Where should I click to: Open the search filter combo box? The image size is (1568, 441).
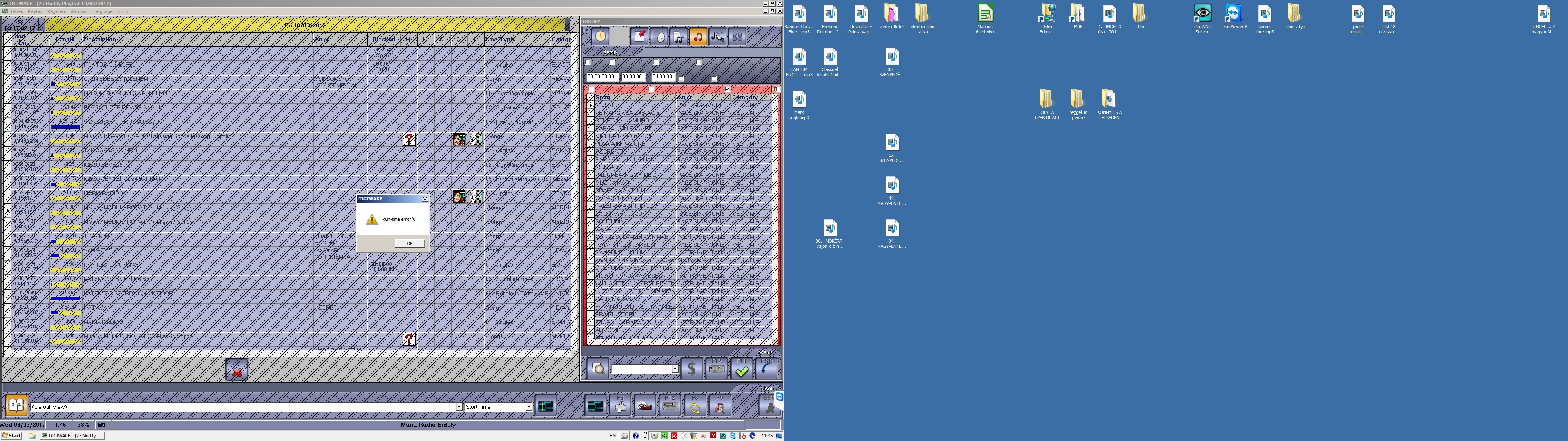(x=675, y=369)
